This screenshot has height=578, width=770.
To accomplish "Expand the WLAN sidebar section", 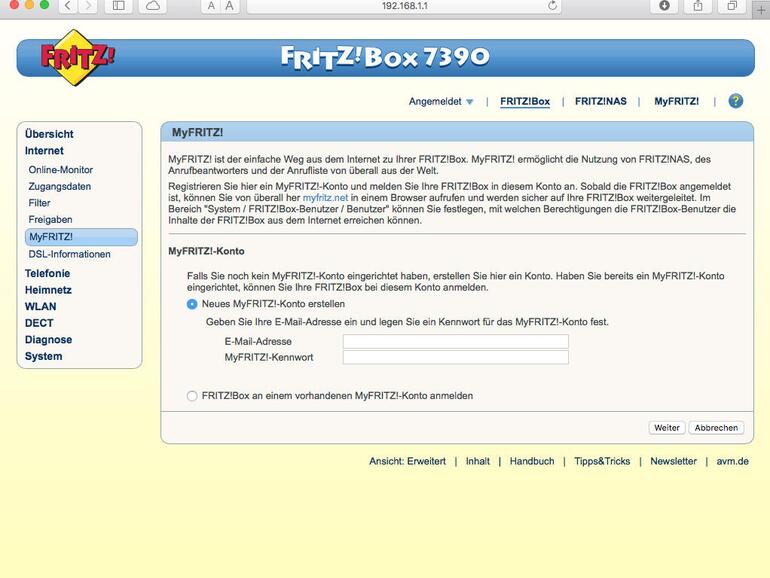I will (x=40, y=306).
